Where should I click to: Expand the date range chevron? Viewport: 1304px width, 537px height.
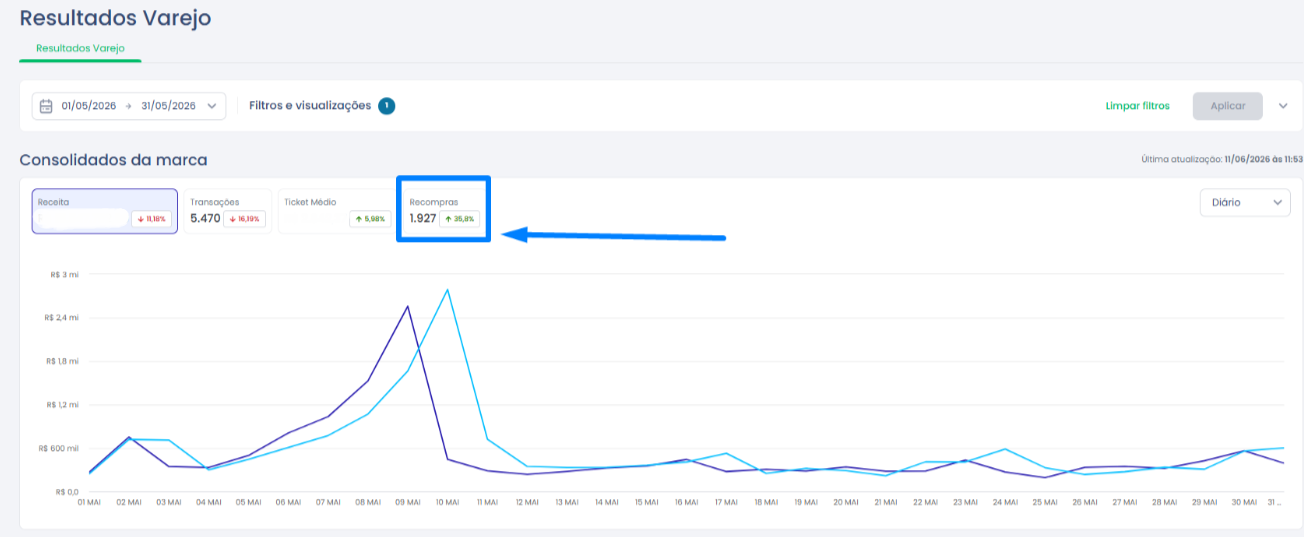click(x=211, y=106)
